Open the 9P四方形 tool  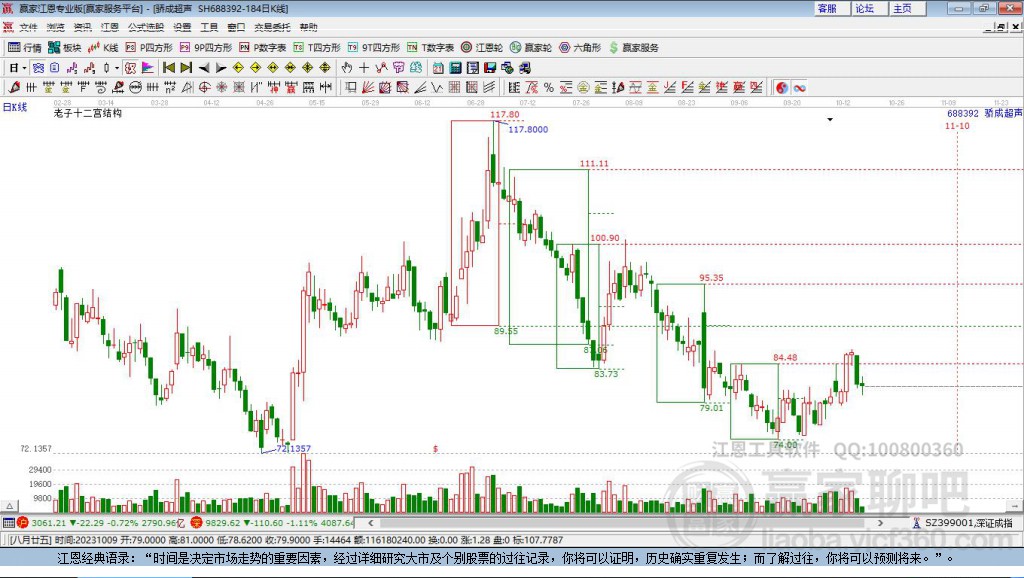[206, 48]
